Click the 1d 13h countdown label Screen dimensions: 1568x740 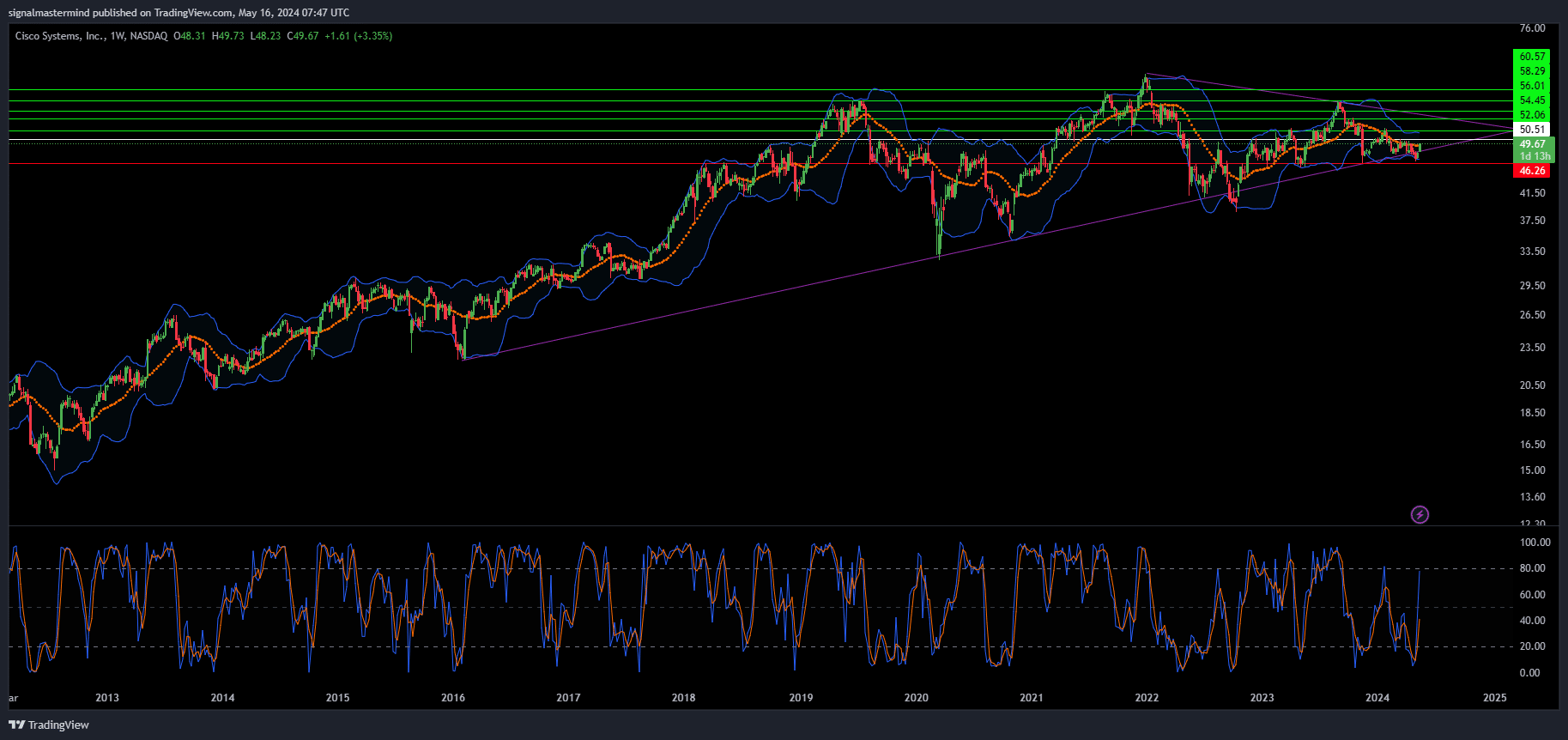(1535, 156)
